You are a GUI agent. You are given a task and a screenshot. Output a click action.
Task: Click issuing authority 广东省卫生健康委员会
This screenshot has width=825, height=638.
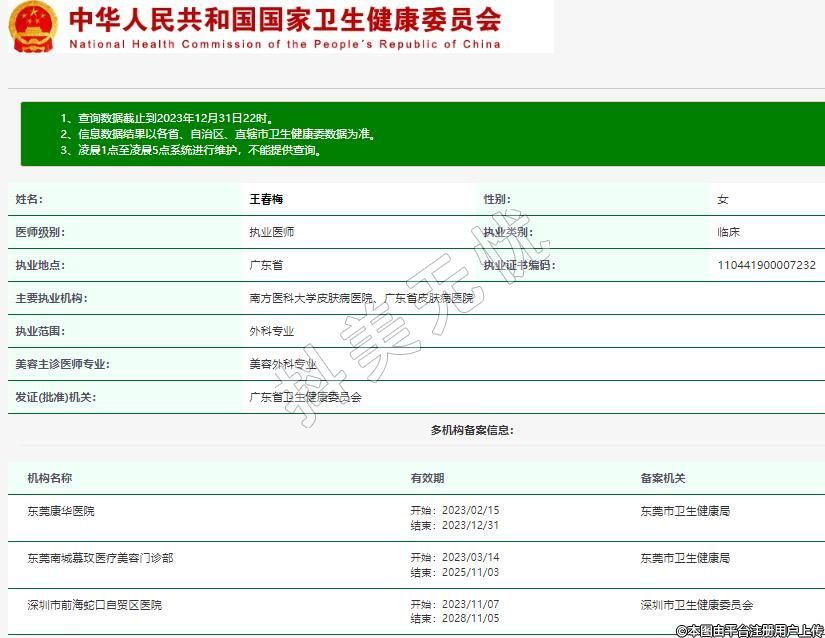(305, 397)
